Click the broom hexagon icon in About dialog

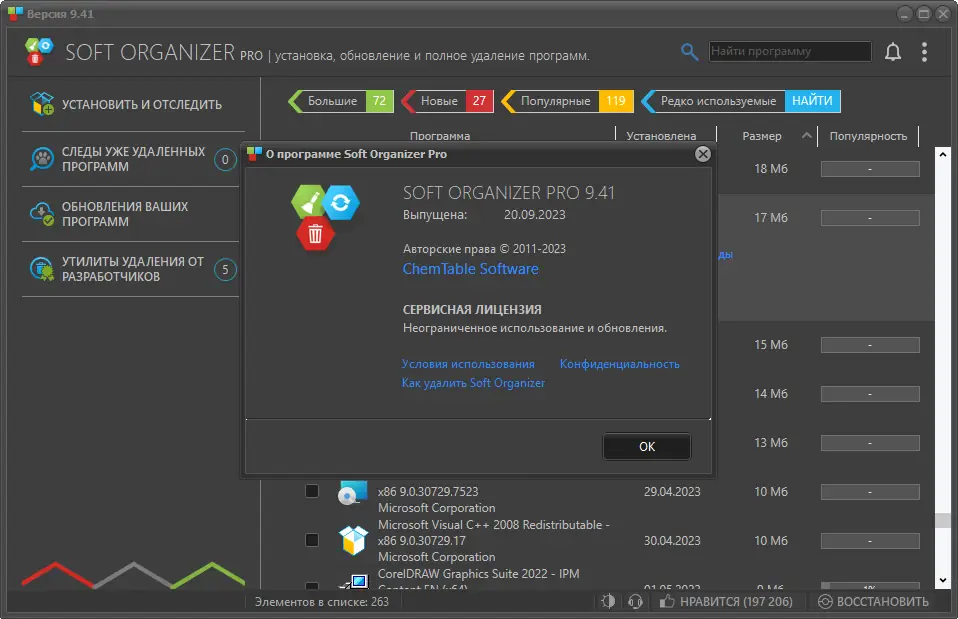pyautogui.click(x=309, y=202)
